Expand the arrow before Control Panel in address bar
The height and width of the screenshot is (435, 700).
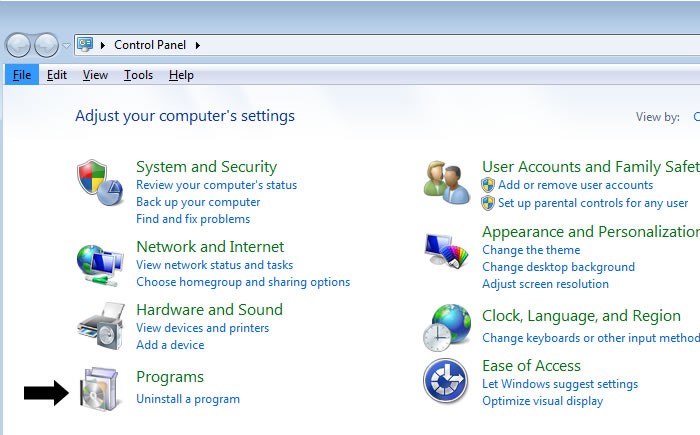pyautogui.click(x=103, y=45)
